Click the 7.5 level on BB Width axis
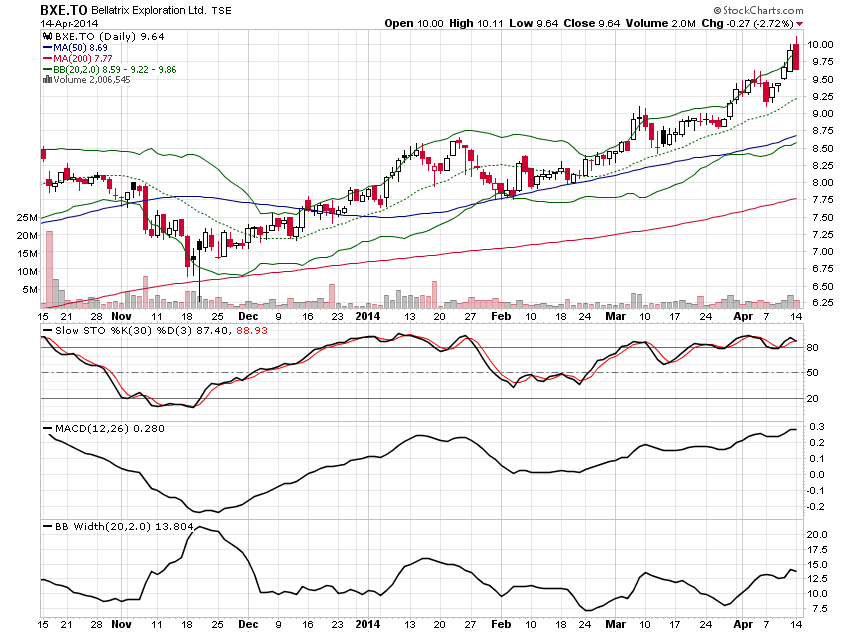Screen dimensions: 850x633 click(819, 609)
